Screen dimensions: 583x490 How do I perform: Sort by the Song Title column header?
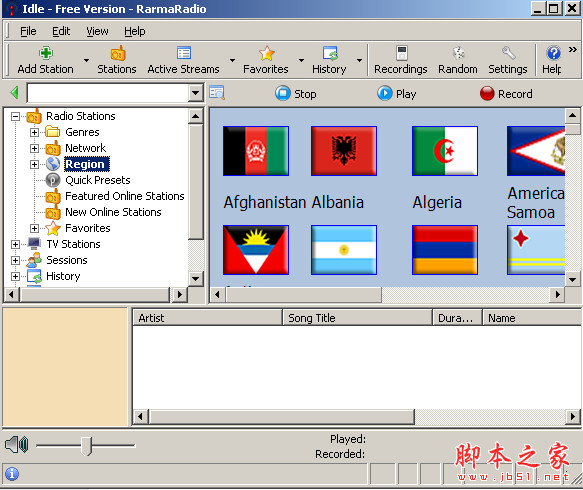coord(357,318)
